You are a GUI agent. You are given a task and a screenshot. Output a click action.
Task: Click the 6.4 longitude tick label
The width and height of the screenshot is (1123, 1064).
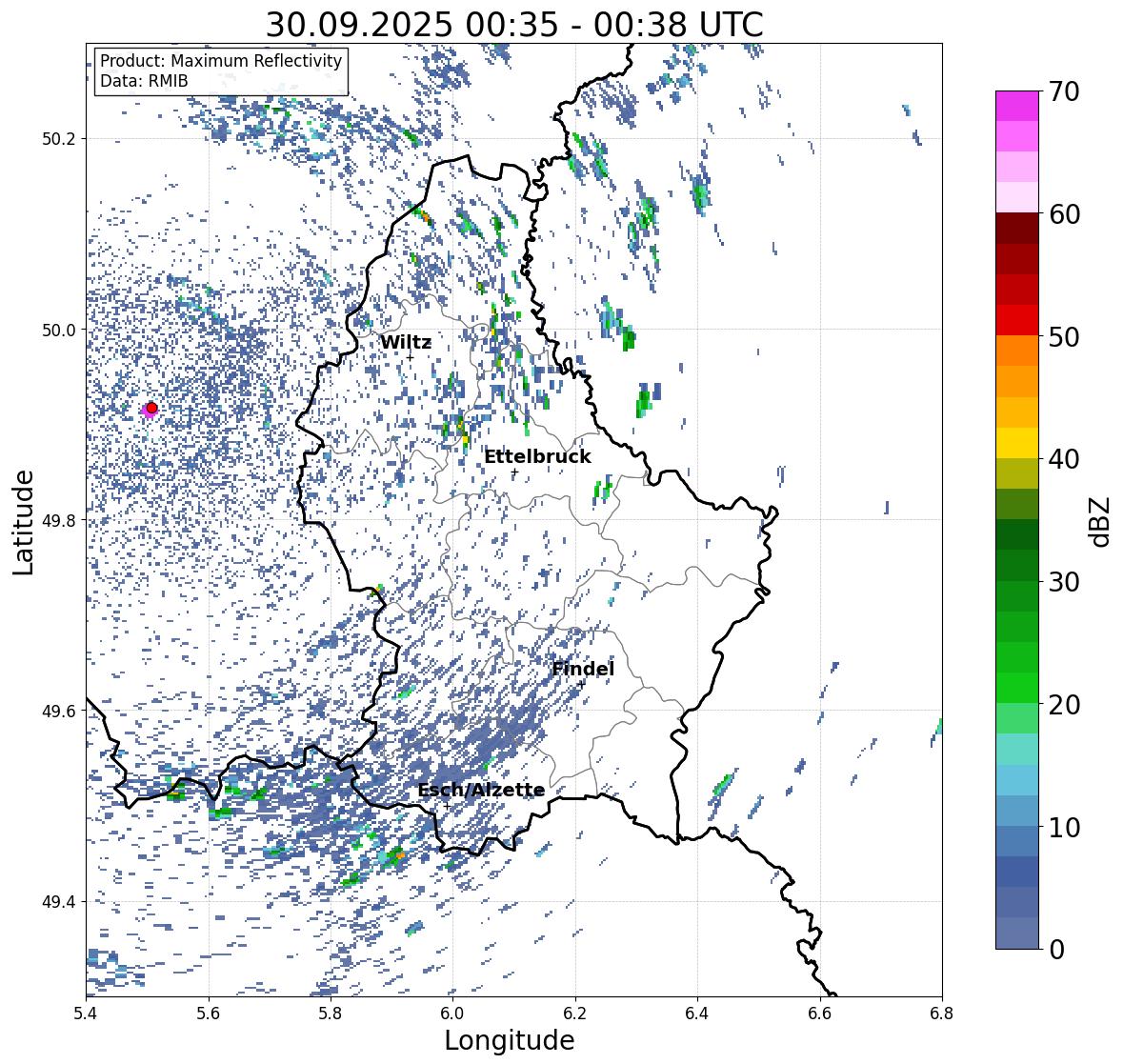point(697,1014)
